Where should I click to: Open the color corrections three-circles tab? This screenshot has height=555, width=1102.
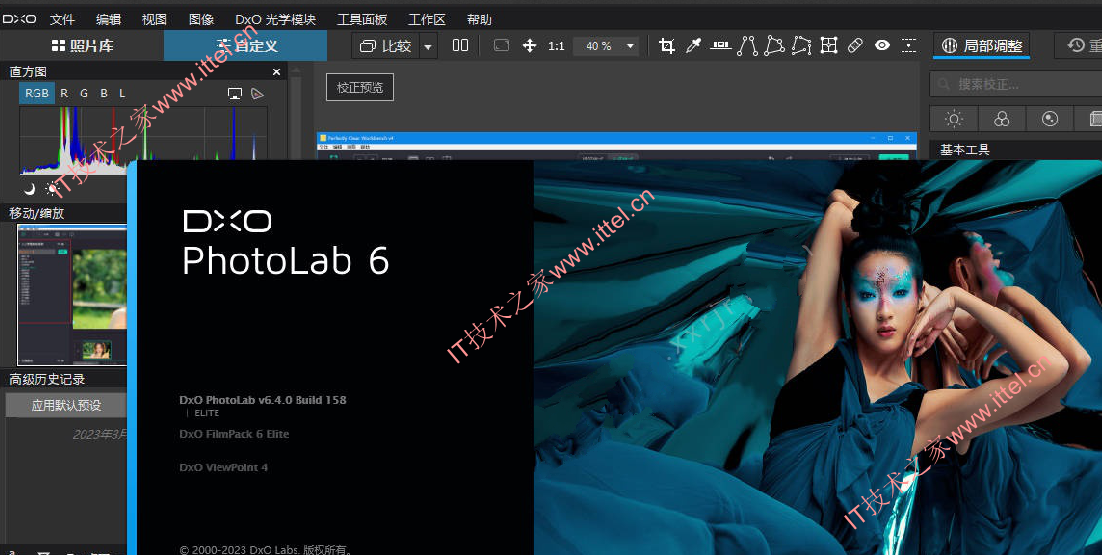coord(1001,119)
